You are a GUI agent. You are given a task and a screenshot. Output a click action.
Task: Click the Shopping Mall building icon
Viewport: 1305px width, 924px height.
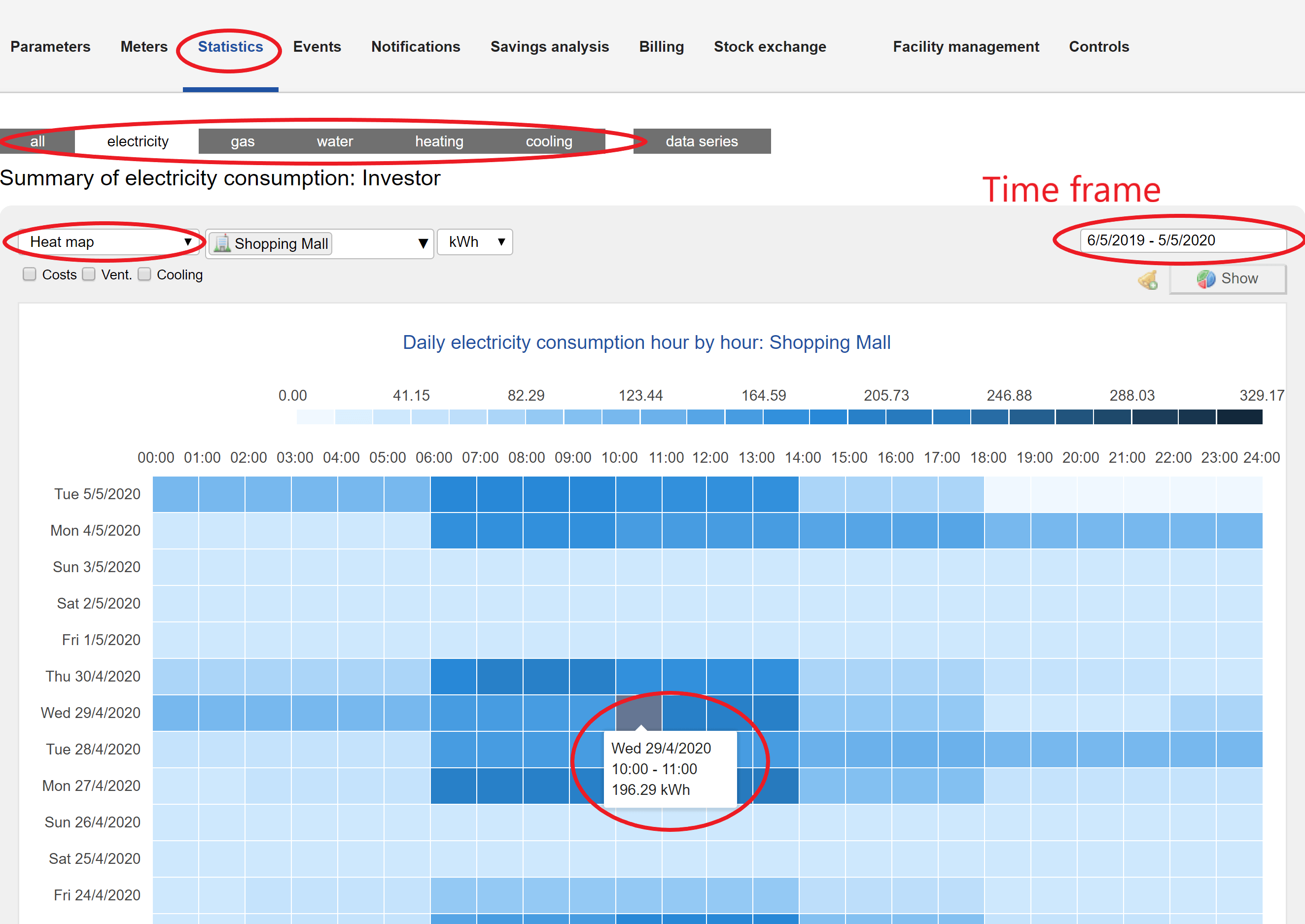pyautogui.click(x=222, y=243)
